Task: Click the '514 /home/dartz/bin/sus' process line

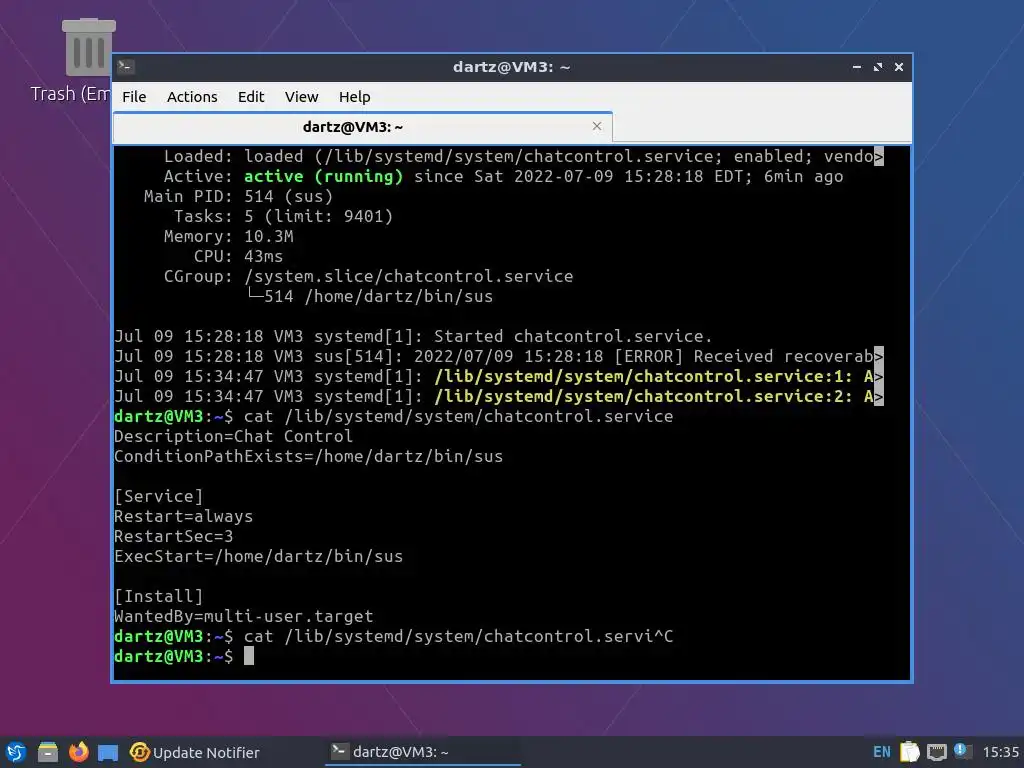Action: pyautogui.click(x=370, y=296)
